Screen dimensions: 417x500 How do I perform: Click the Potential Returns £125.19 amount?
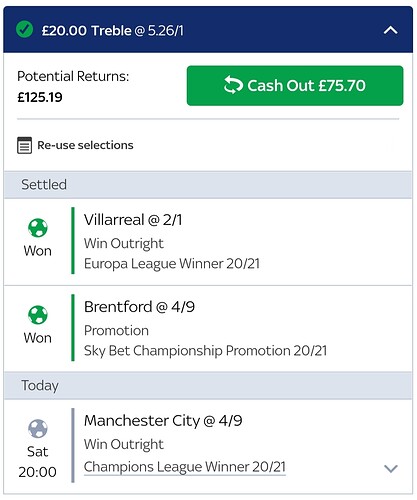[x=40, y=97]
